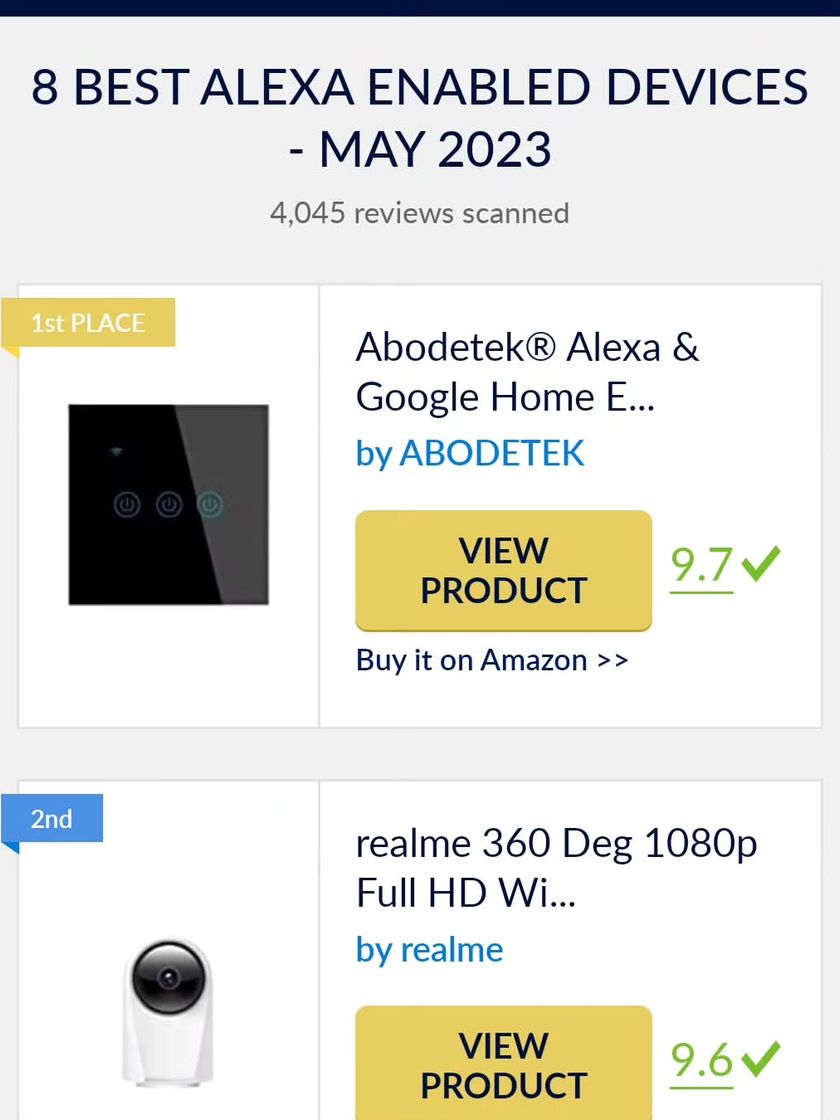The image size is (840, 1120).
Task: Click the realme camera product image
Action: tap(168, 1010)
